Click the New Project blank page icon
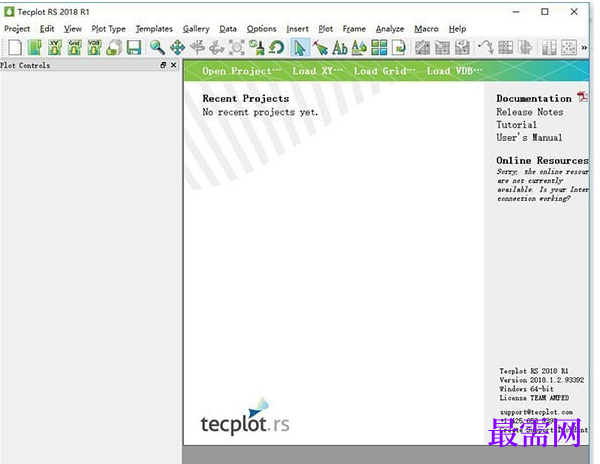 [15, 48]
